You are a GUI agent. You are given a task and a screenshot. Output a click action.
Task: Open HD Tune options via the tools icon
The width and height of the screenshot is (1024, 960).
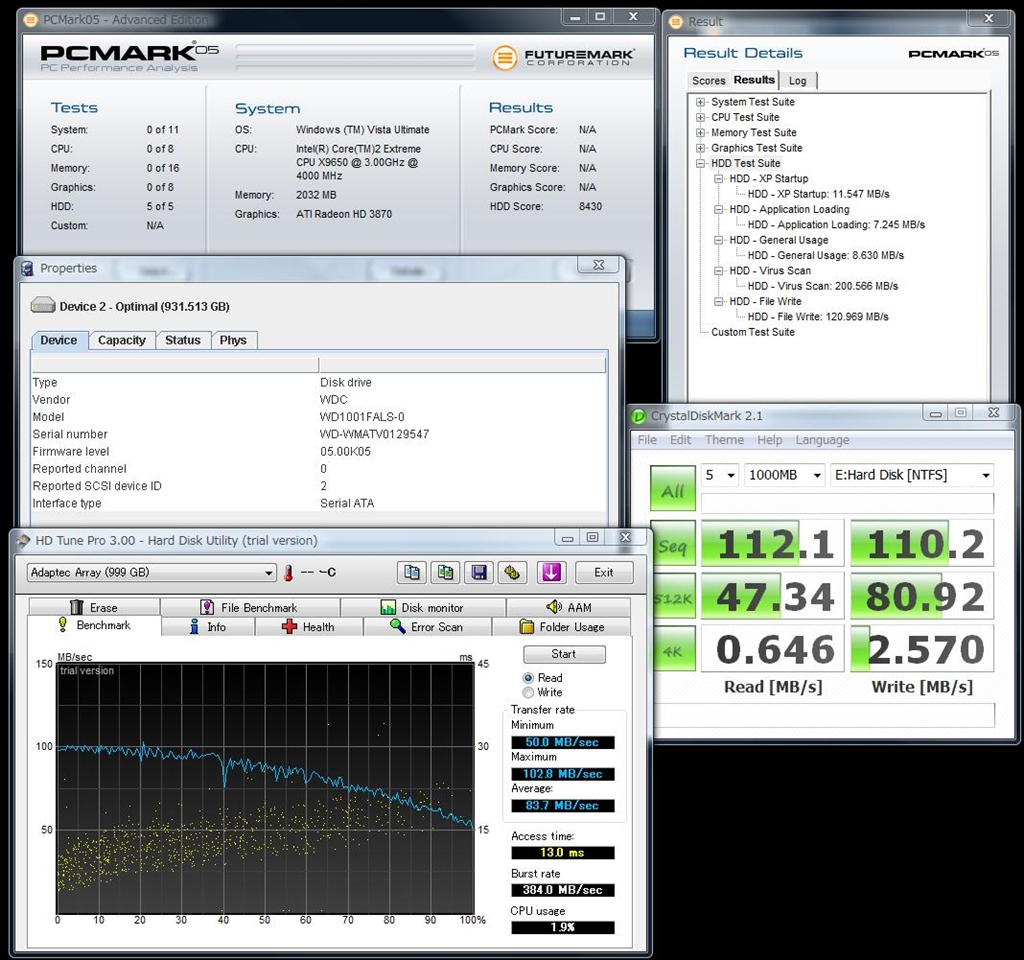click(x=513, y=572)
